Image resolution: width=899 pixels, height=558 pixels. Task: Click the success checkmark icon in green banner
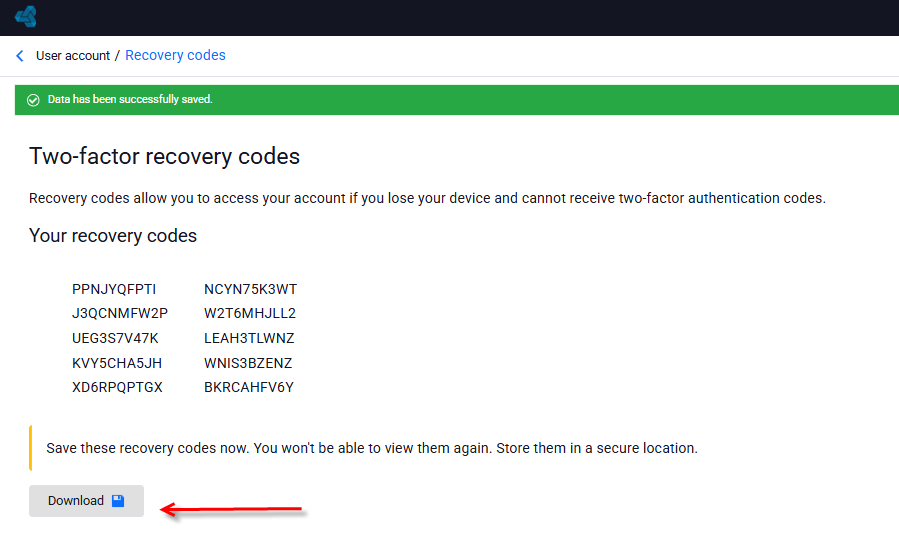[x=33, y=100]
